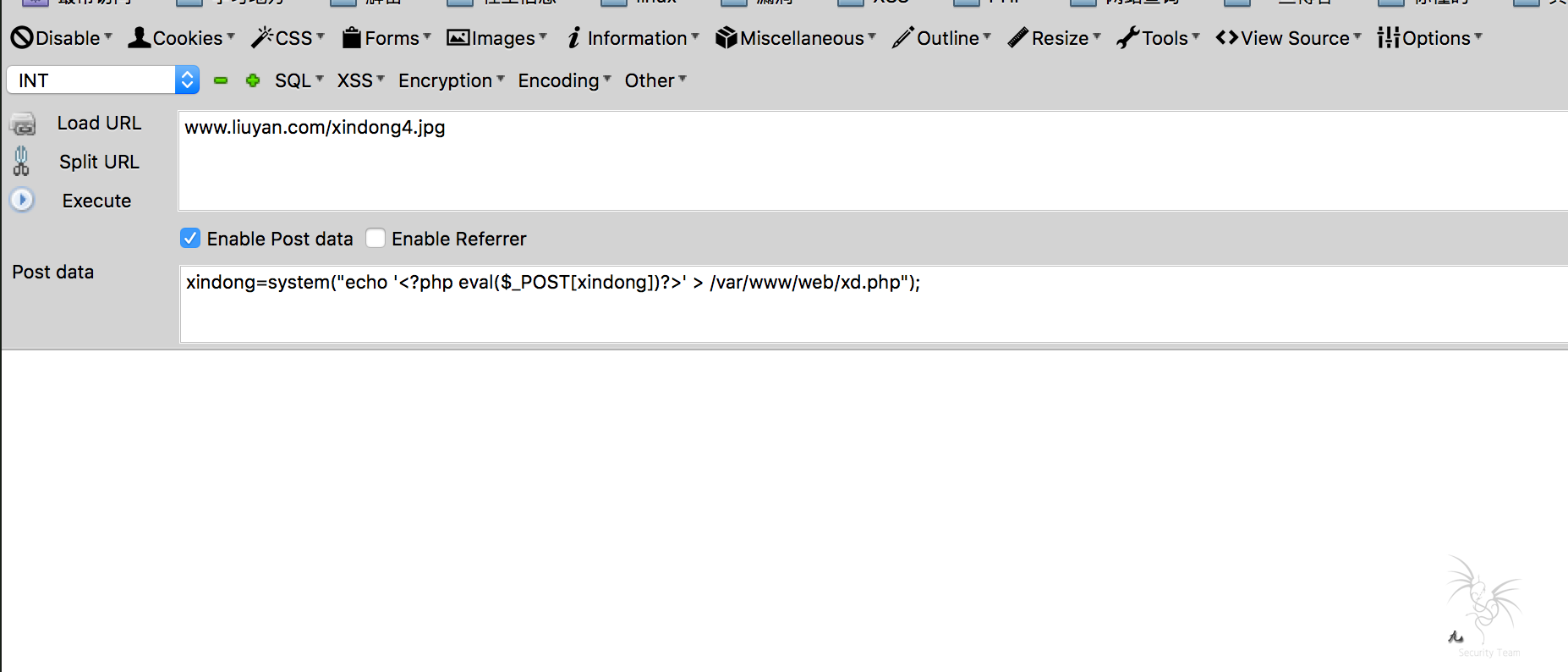1568x672 pixels.
Task: Focus the URL field containing www.liuyan.com/xindong4.jpg
Action: [x=873, y=161]
